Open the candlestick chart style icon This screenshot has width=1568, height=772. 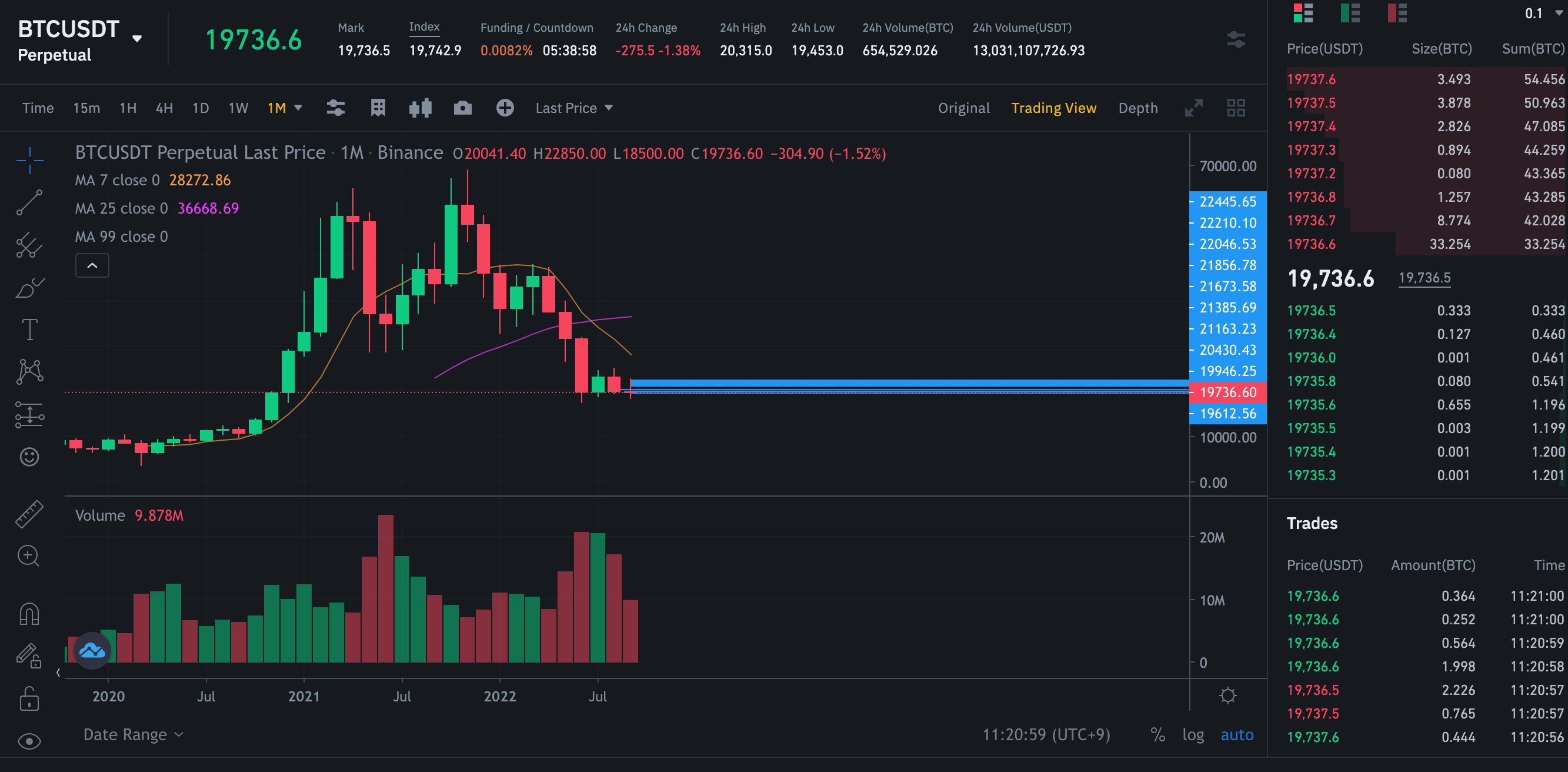click(x=420, y=108)
